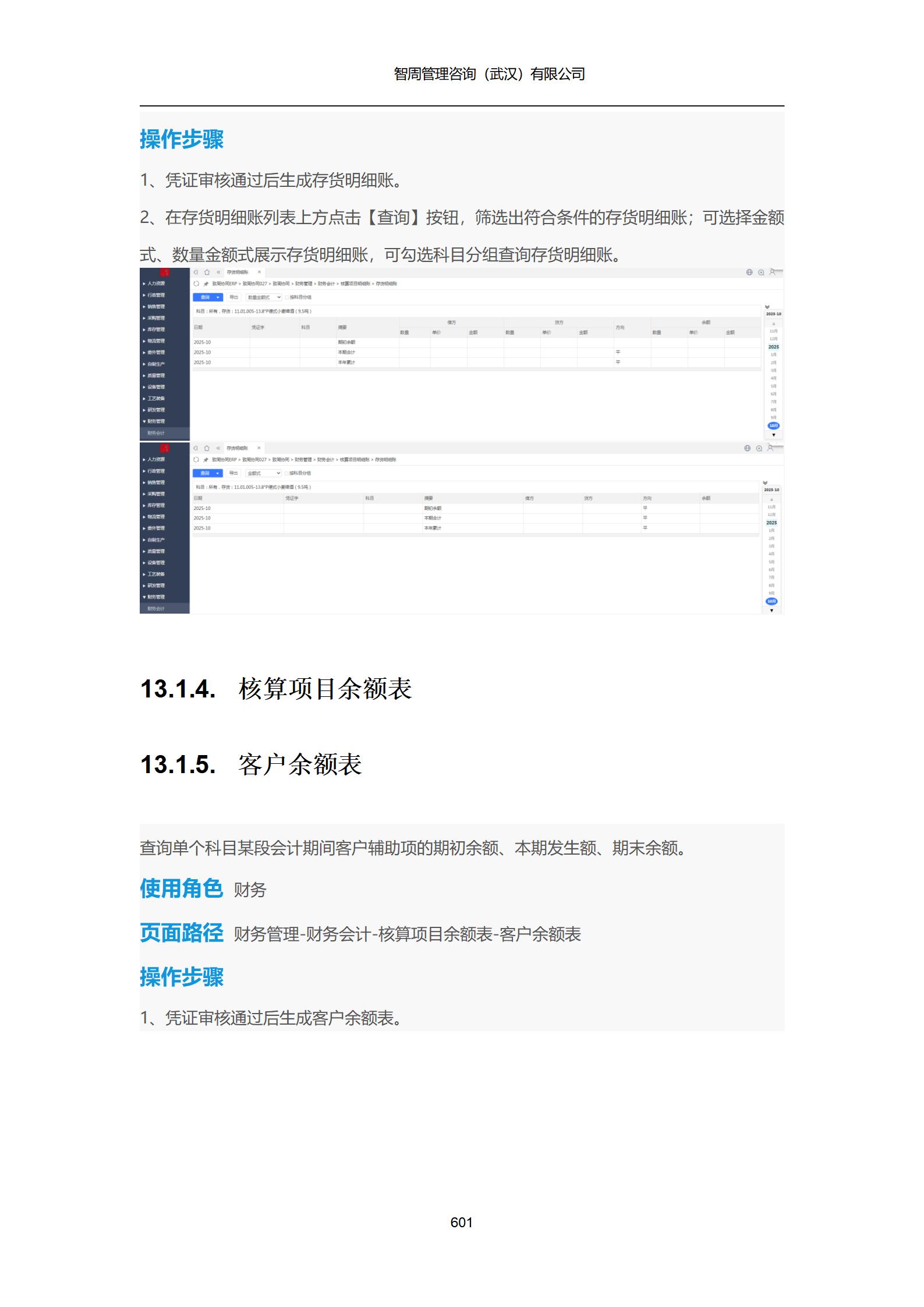Image resolution: width=924 pixels, height=1307 pixels.
Task: Open 查询 button's dropdown arrow in 数量金额式 screenshot
Action: point(218,297)
